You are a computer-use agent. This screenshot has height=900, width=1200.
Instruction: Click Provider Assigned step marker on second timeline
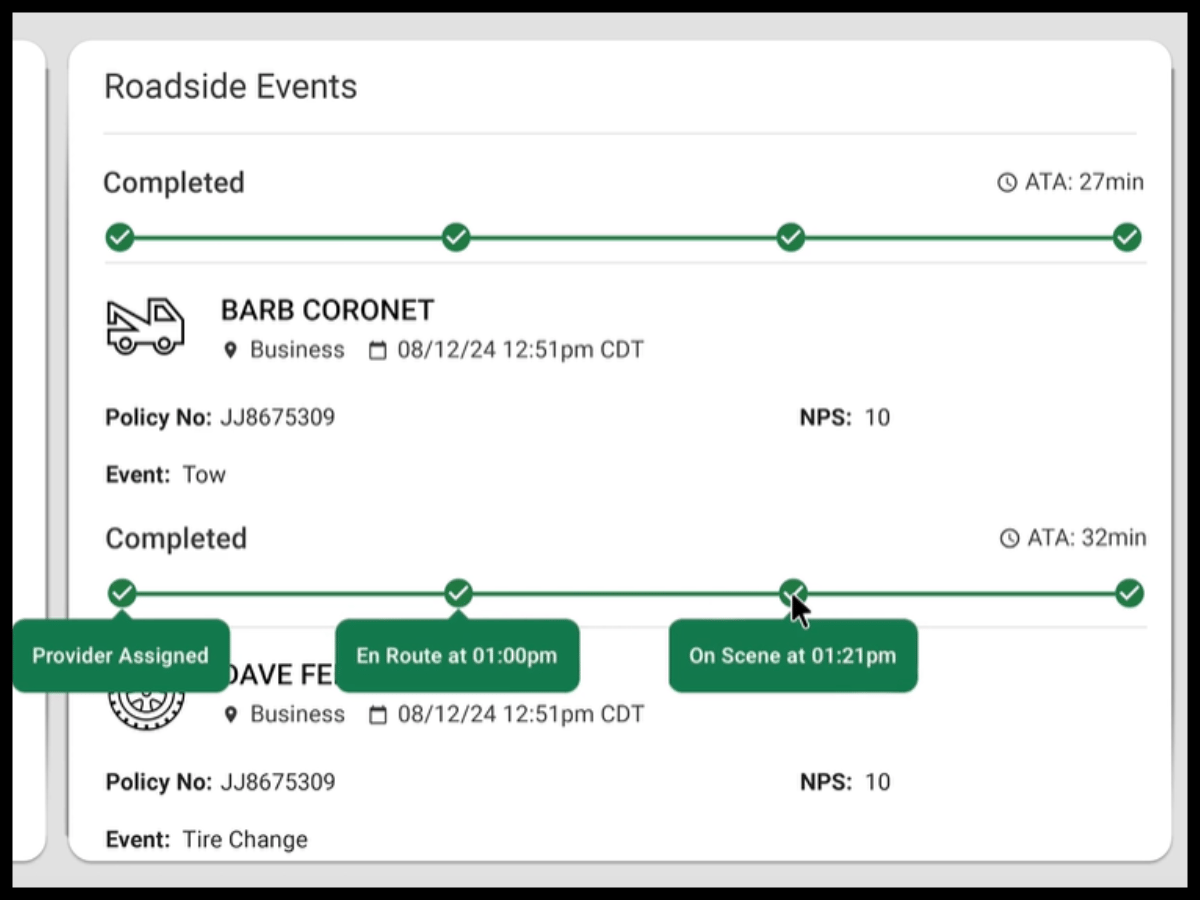pyautogui.click(x=122, y=593)
